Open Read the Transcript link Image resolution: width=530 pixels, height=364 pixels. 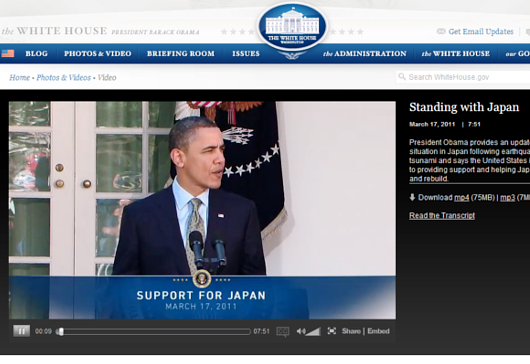[x=442, y=215]
